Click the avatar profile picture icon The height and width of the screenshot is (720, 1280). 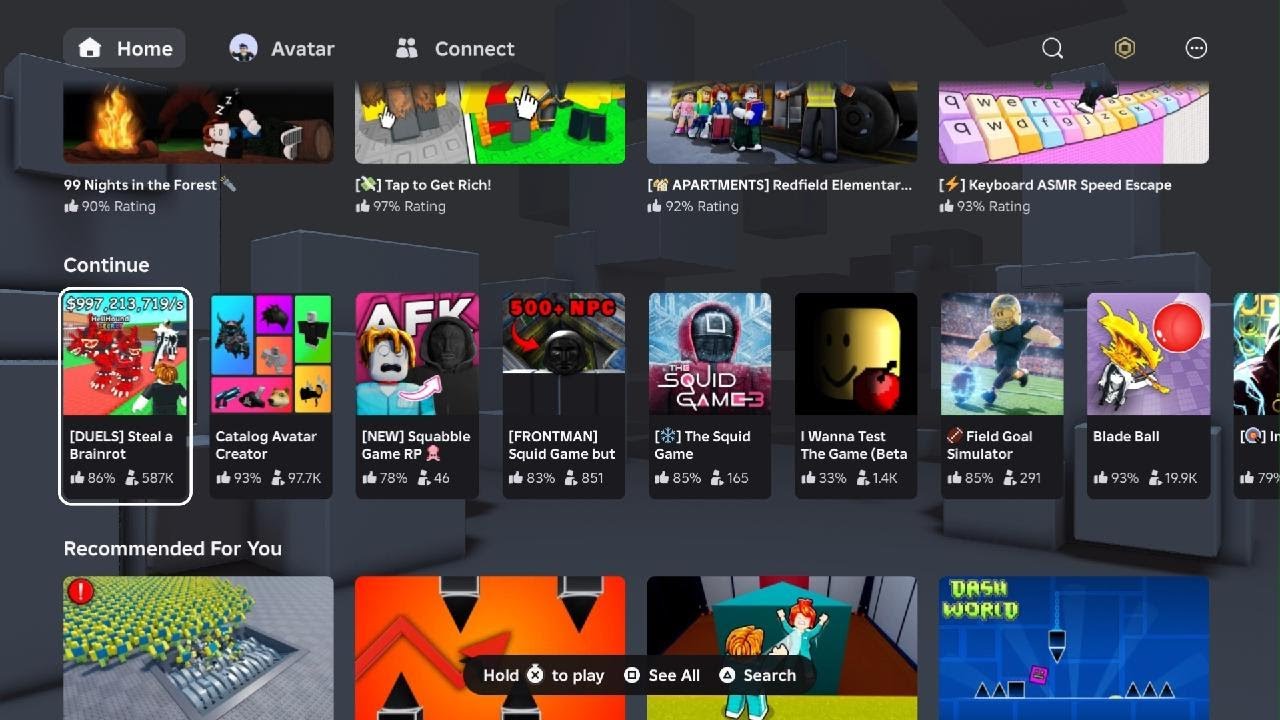pyautogui.click(x=243, y=48)
